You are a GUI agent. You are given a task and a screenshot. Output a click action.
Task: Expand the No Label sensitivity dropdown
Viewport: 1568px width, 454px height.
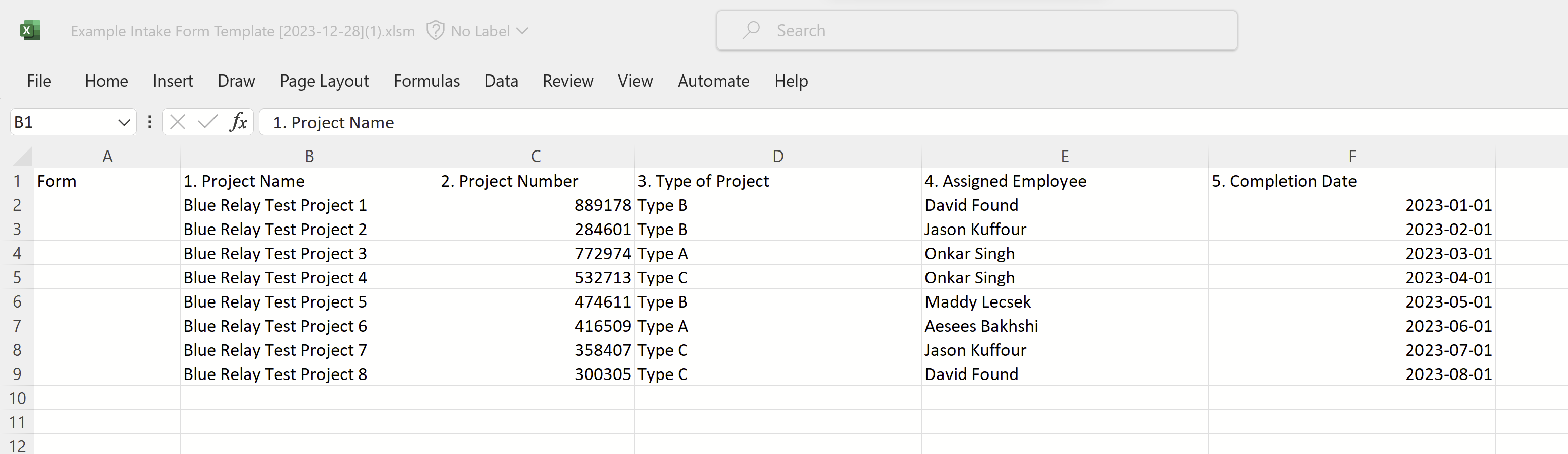pos(522,30)
